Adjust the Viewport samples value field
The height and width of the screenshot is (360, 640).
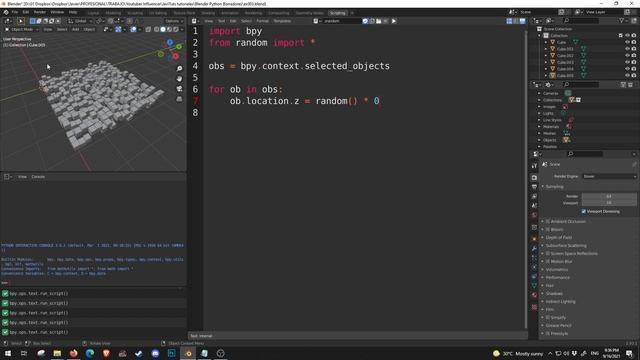[609, 203]
